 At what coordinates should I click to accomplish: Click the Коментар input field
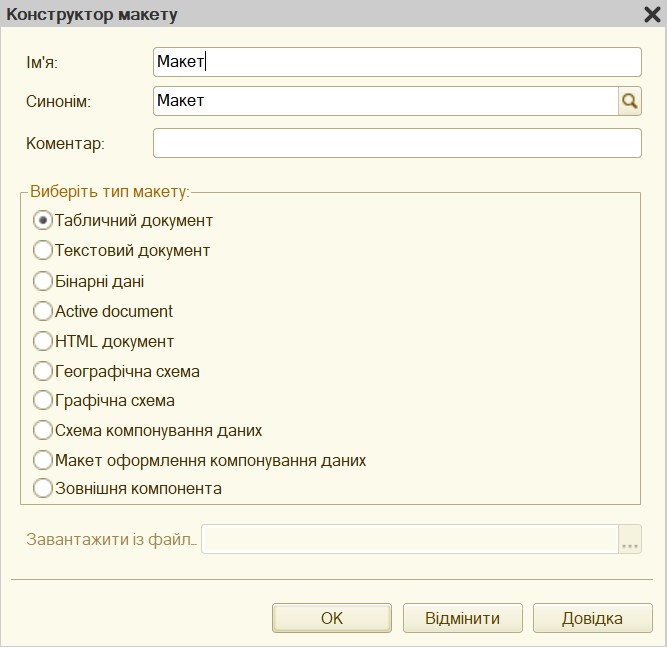coord(397,143)
